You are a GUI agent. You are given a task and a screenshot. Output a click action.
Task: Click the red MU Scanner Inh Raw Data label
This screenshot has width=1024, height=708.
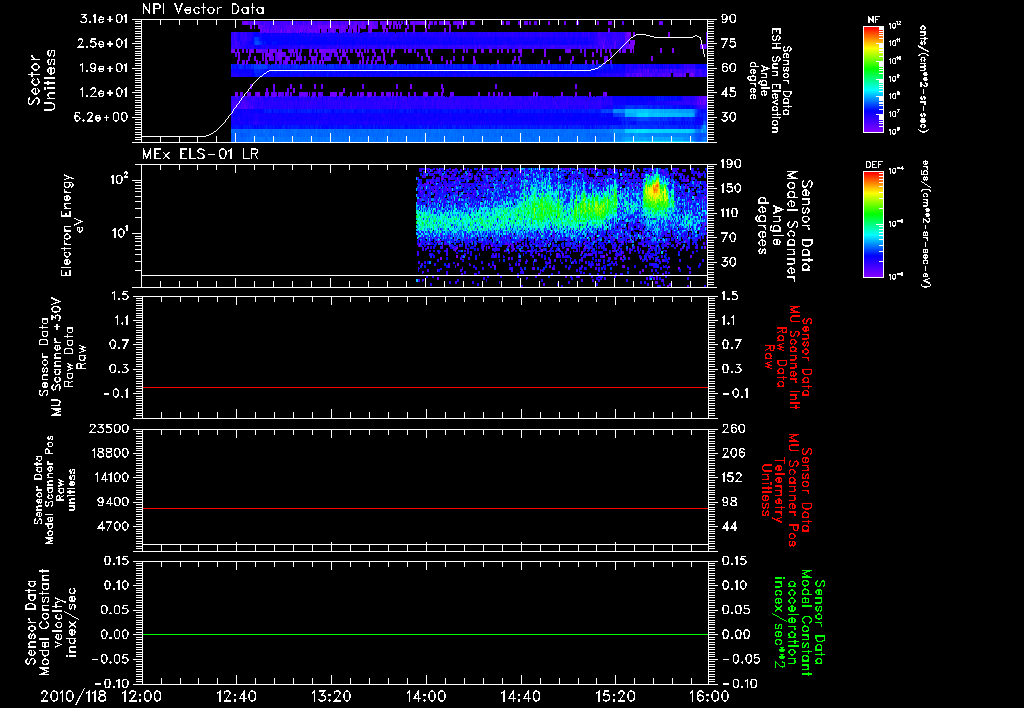tap(787, 357)
